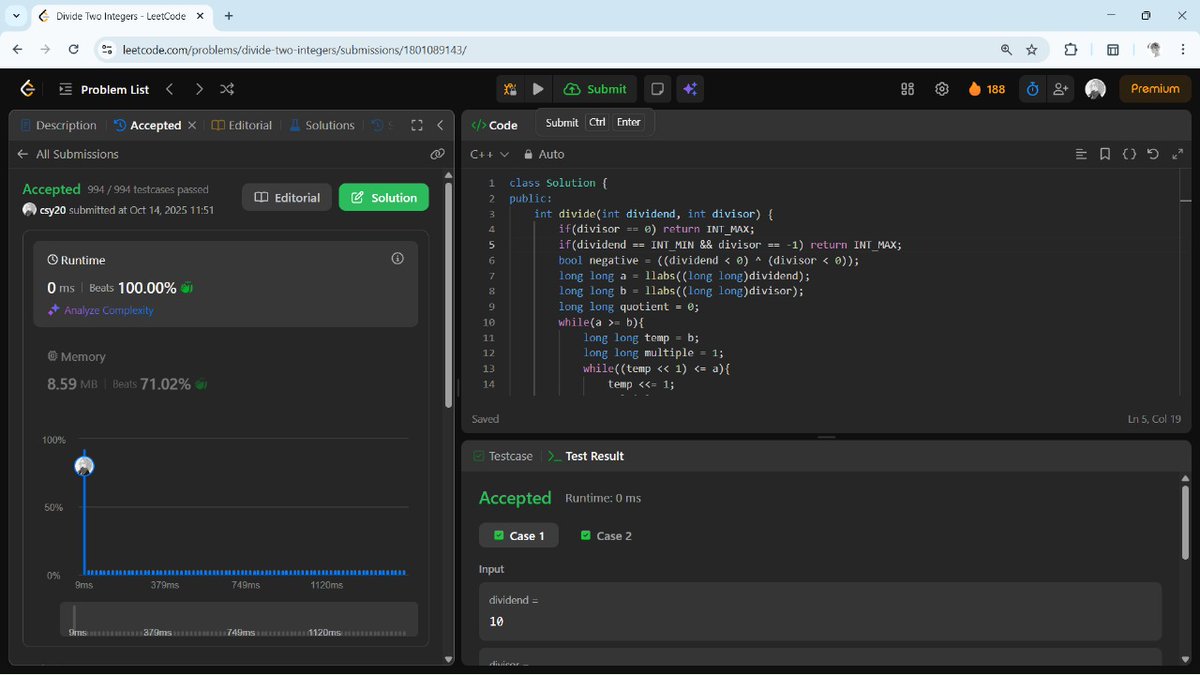Format code with the align icon

tap(1081, 154)
